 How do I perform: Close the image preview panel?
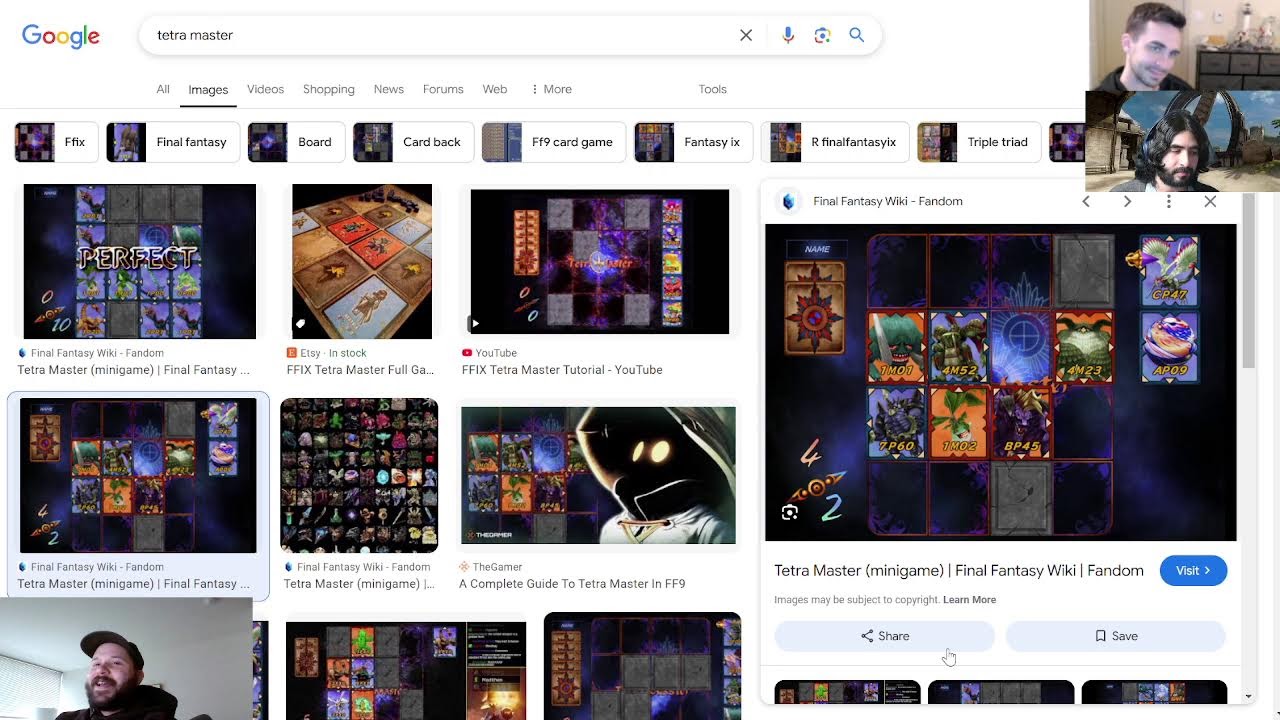pyautogui.click(x=1210, y=201)
